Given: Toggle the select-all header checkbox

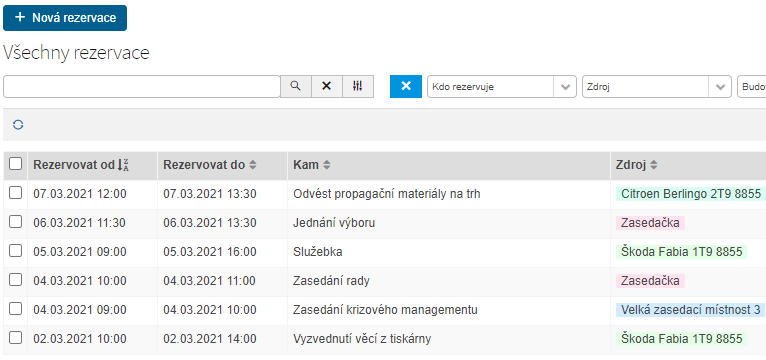Looking at the screenshot, I should (16, 164).
